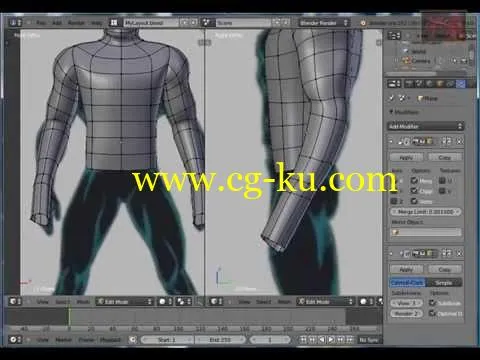
Task: Move Subsurf modifier using up/down arrows
Action: click(446, 254)
